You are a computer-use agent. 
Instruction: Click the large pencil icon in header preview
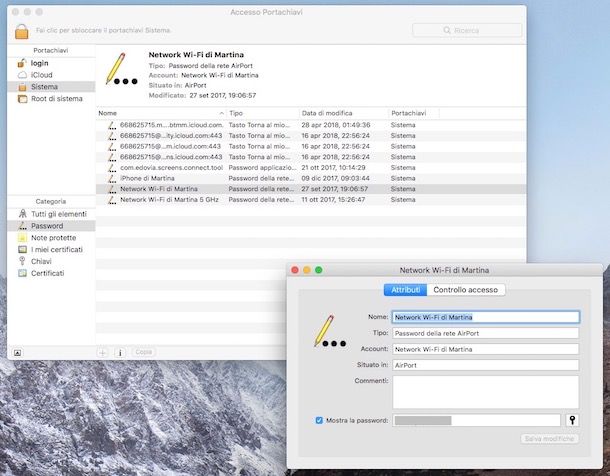point(122,69)
